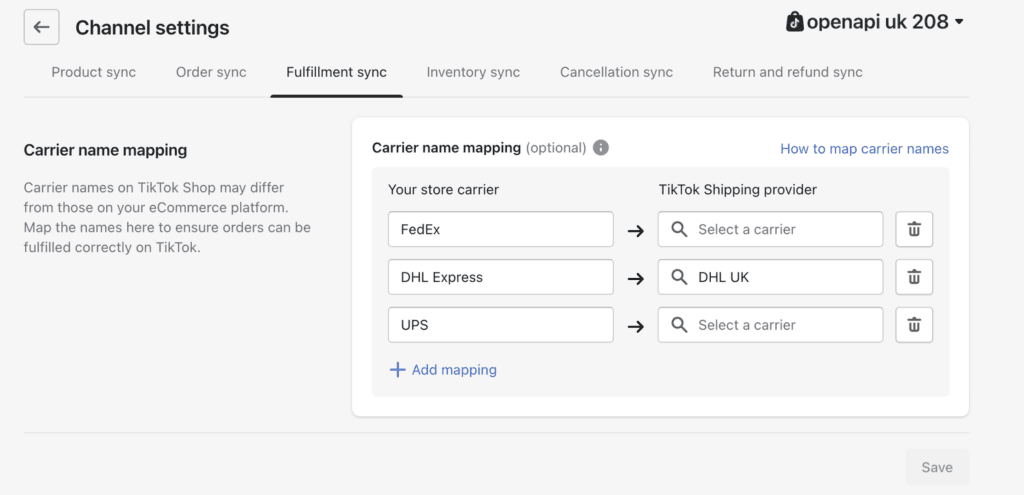Edit the DHL Express store carrier field
Viewport: 1024px width, 495px height.
500,277
